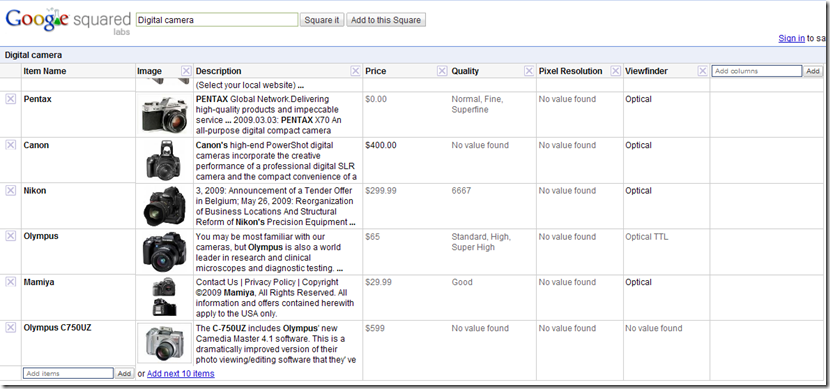The width and height of the screenshot is (830, 389).
Task: Click the Price column header
Action: point(376,71)
